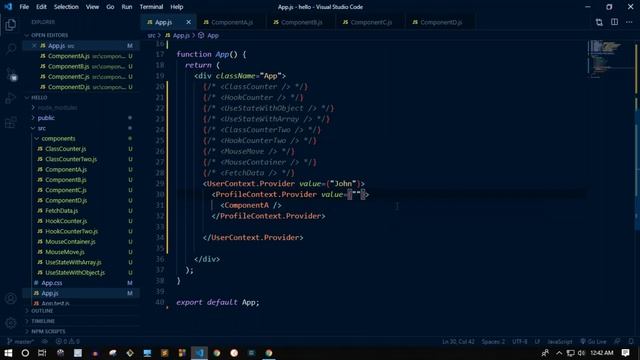Collapse the Open Editors section
This screenshot has width=640, height=360.
coord(49,35)
